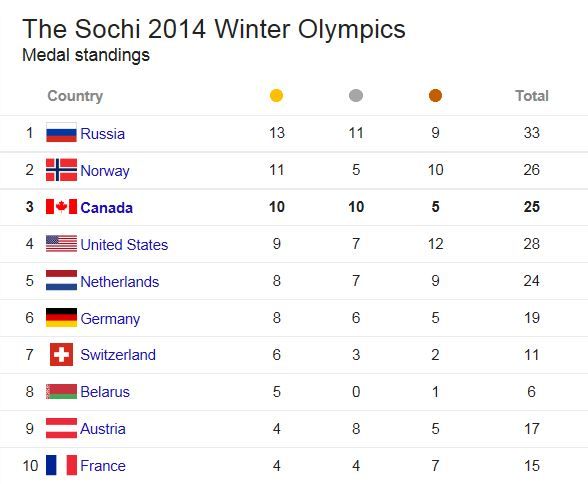Image resolution: width=588 pixels, height=484 pixels.
Task: Click the Belarus flag icon
Action: point(62,391)
